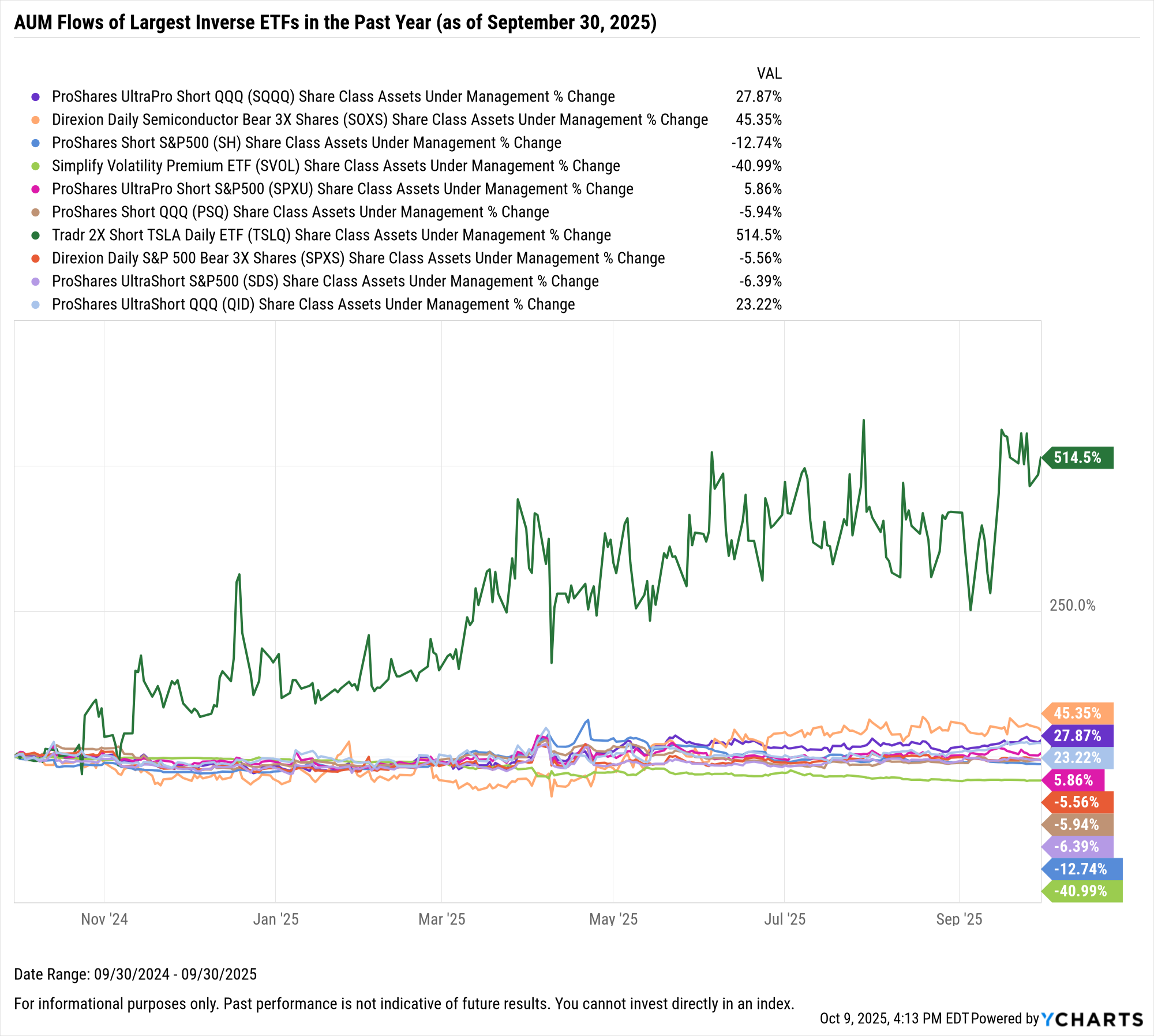The height and width of the screenshot is (1036, 1154).
Task: Click the SVOL light green legend dot
Action: coord(36,166)
